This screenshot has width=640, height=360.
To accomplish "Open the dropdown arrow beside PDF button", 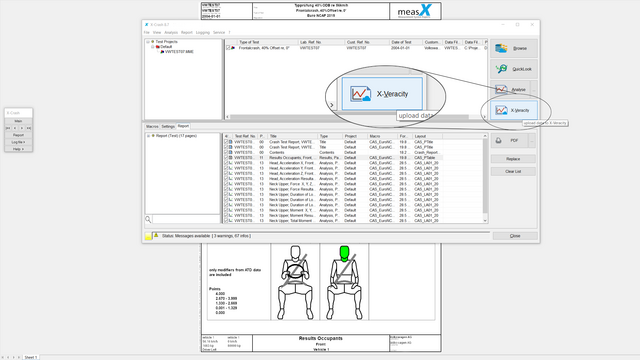I will [532, 141].
